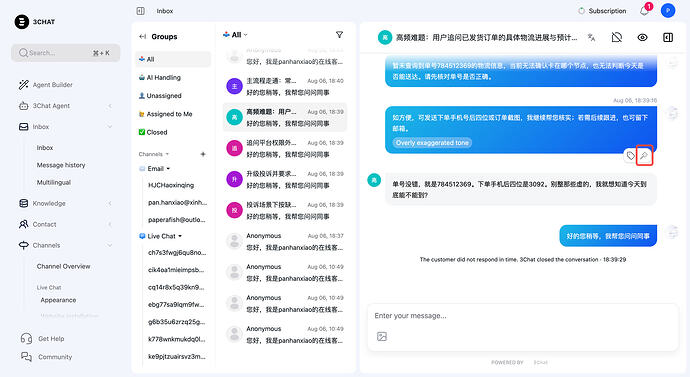Viewport: 690px width, 377px height.
Task: Select the g6b35u6zrzq25g... live chat channel
Action: pyautogui.click(x=176, y=322)
